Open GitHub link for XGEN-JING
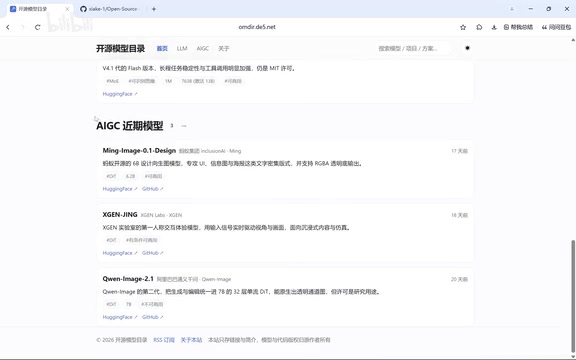Image resolution: width=576 pixels, height=360 pixels. tap(152, 253)
